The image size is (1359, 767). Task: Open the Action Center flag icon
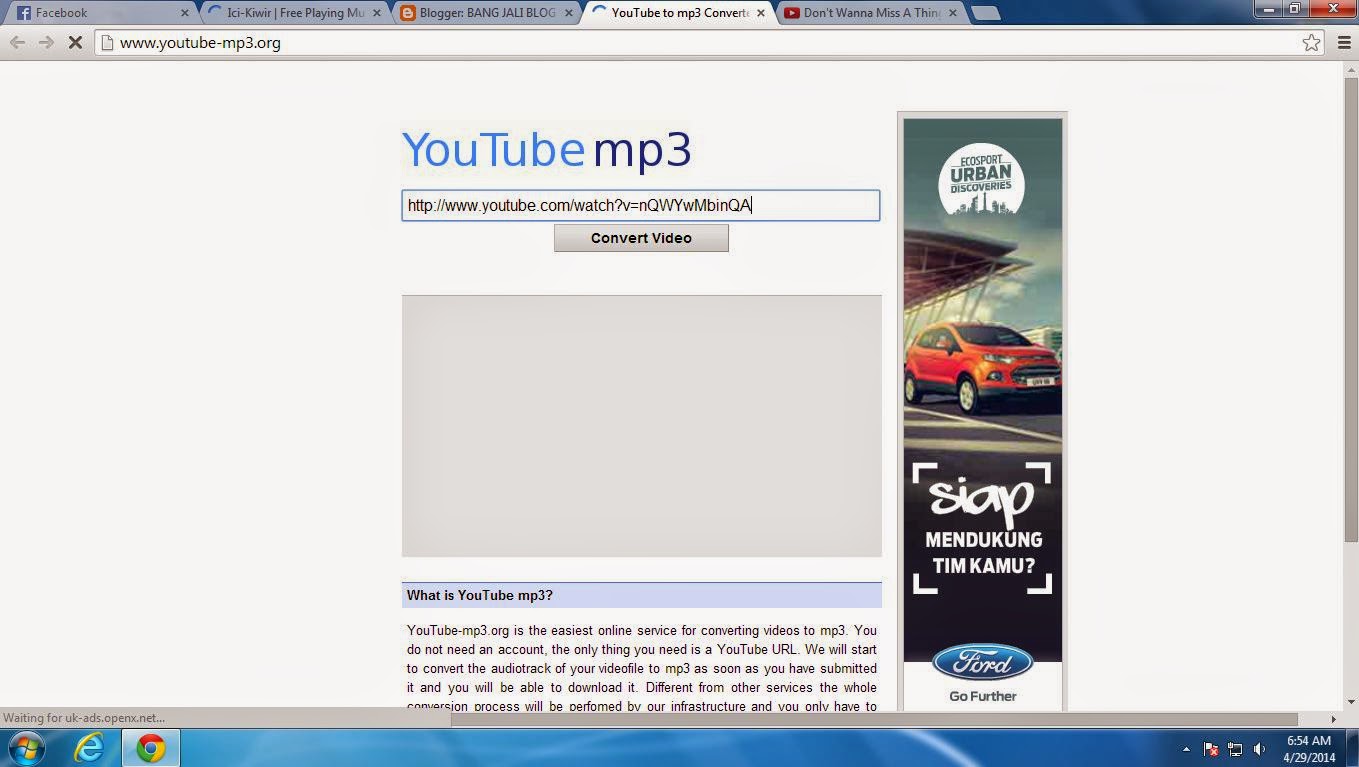[x=1211, y=749]
